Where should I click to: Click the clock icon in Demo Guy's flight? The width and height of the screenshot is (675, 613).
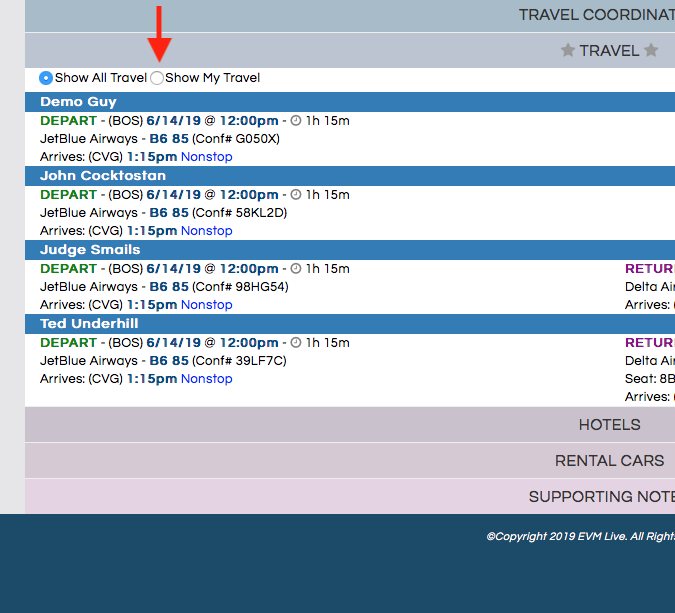point(296,121)
